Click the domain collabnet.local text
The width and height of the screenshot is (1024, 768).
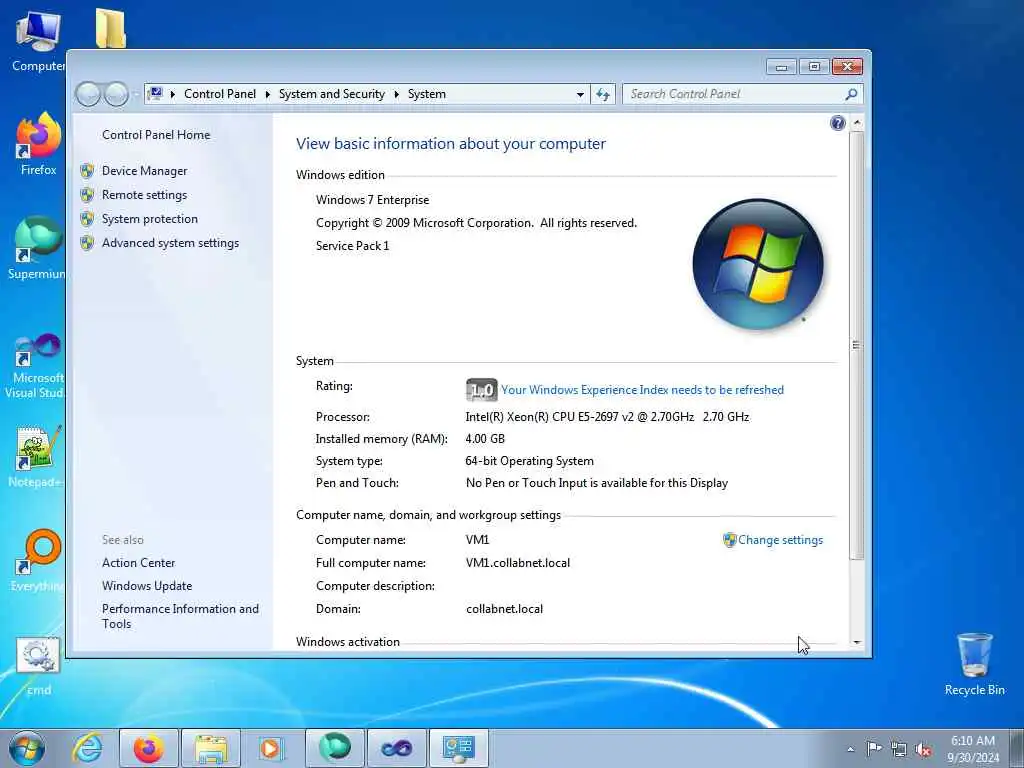(x=504, y=609)
